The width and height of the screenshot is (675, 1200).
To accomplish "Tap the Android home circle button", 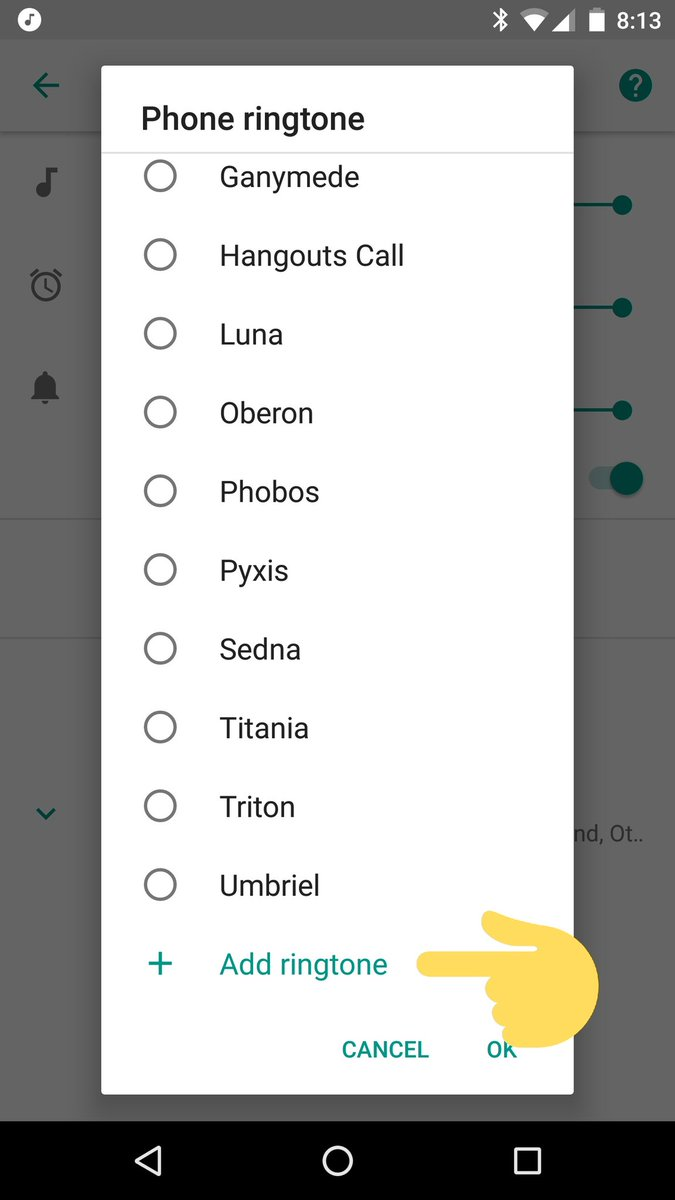I will (338, 1160).
